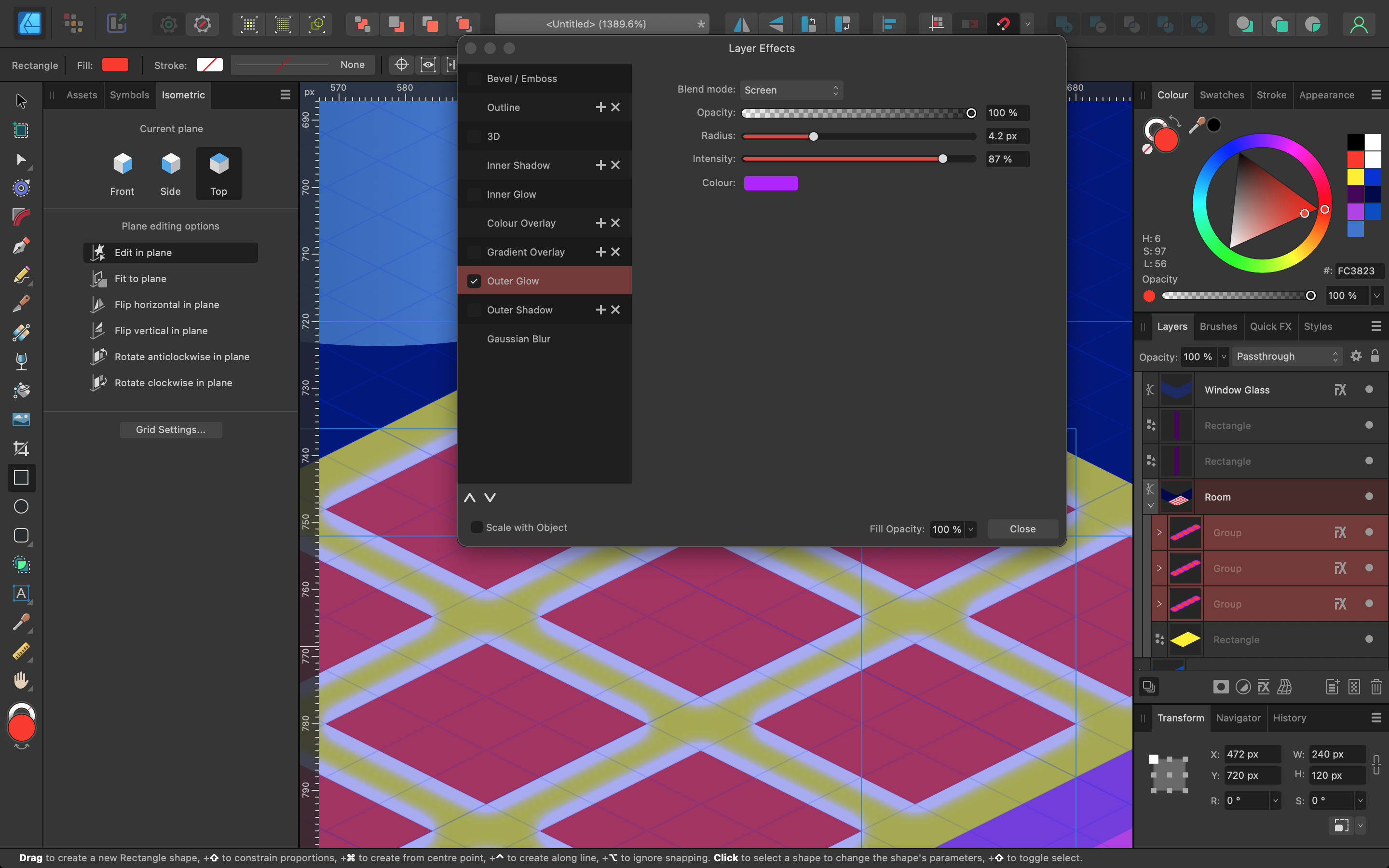Screen dimensions: 1389x868
Task: Click Rotate clockwise in plane
Action: pyautogui.click(x=170, y=382)
